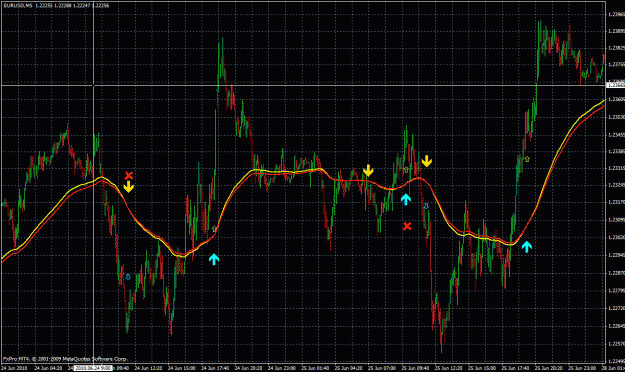Select the small hollow yellow arrow left of the 25 Jun 09:40 peak

coord(406,170)
